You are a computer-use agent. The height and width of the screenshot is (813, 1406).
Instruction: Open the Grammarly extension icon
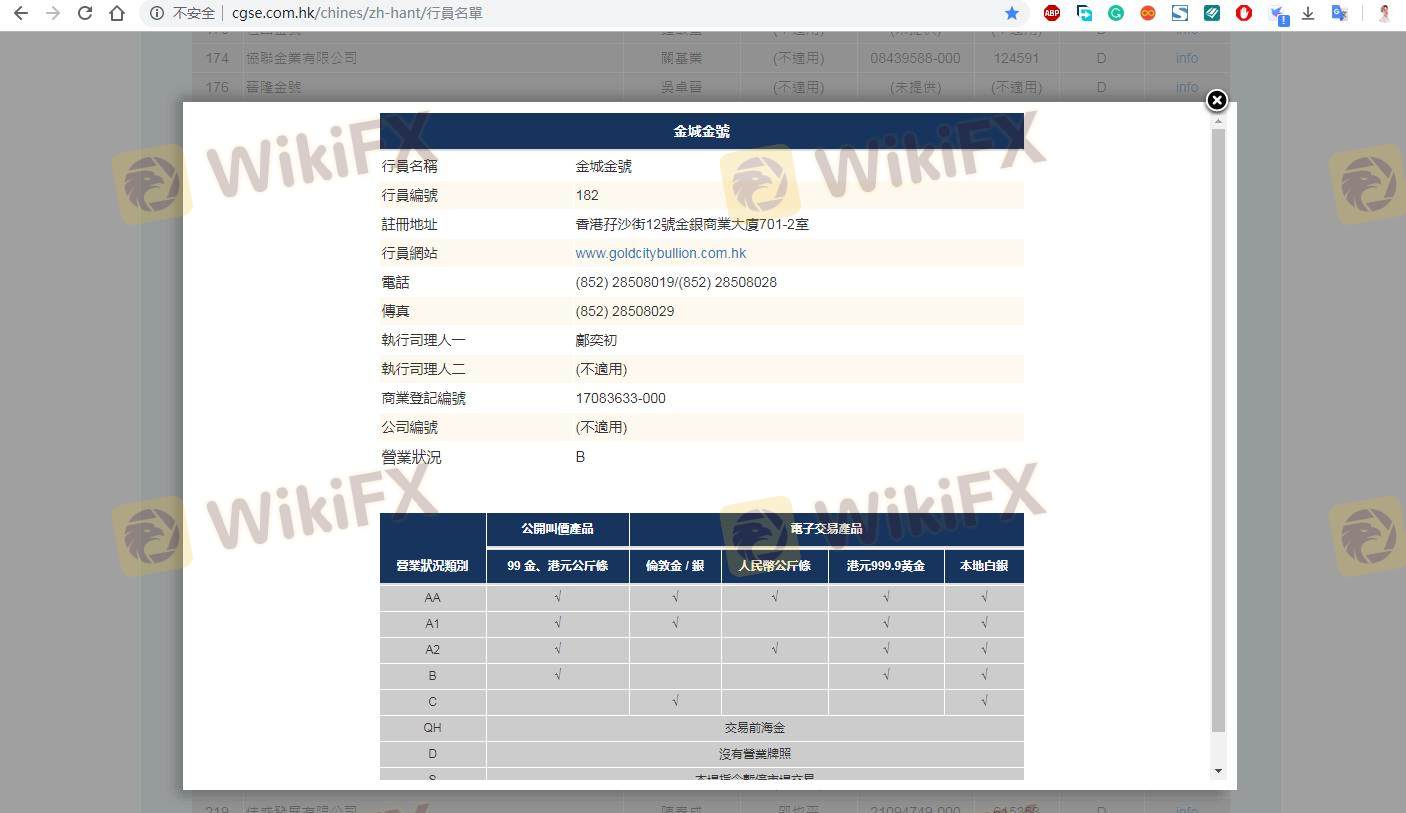click(1116, 13)
